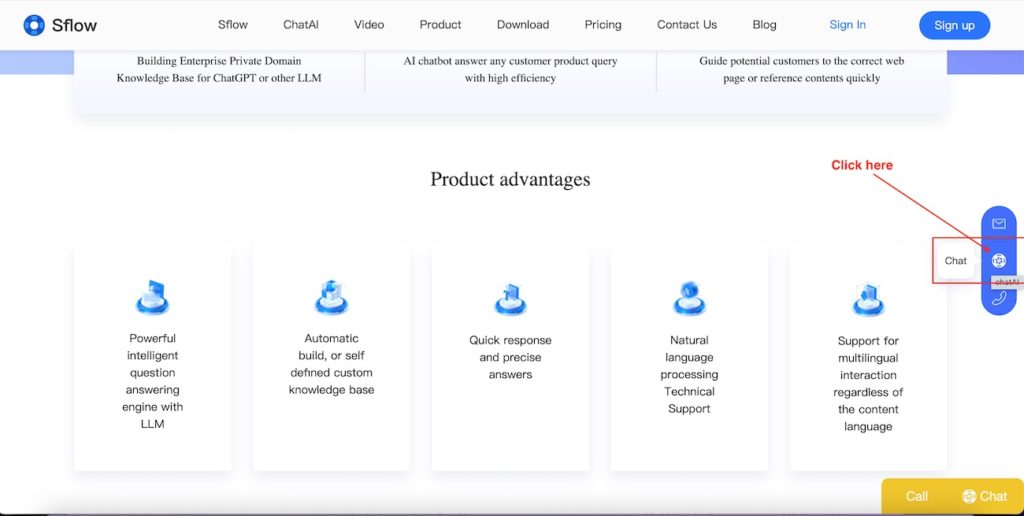Visit the Blog link in the navbar
1024x516 pixels.
(764, 25)
